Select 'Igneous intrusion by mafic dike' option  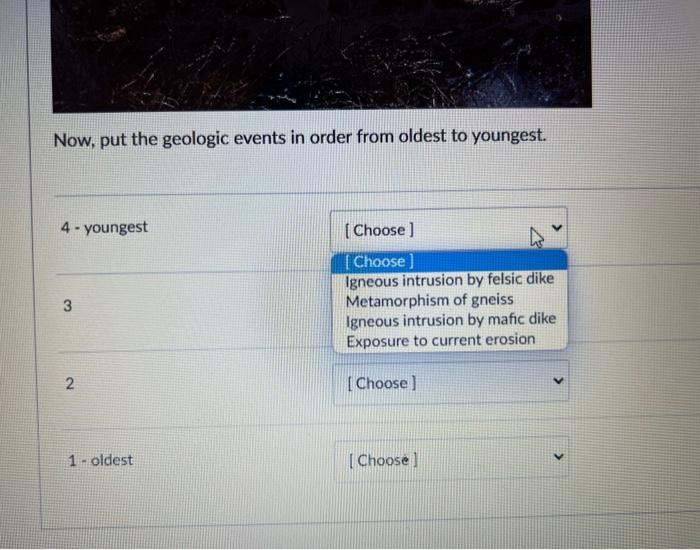click(450, 320)
